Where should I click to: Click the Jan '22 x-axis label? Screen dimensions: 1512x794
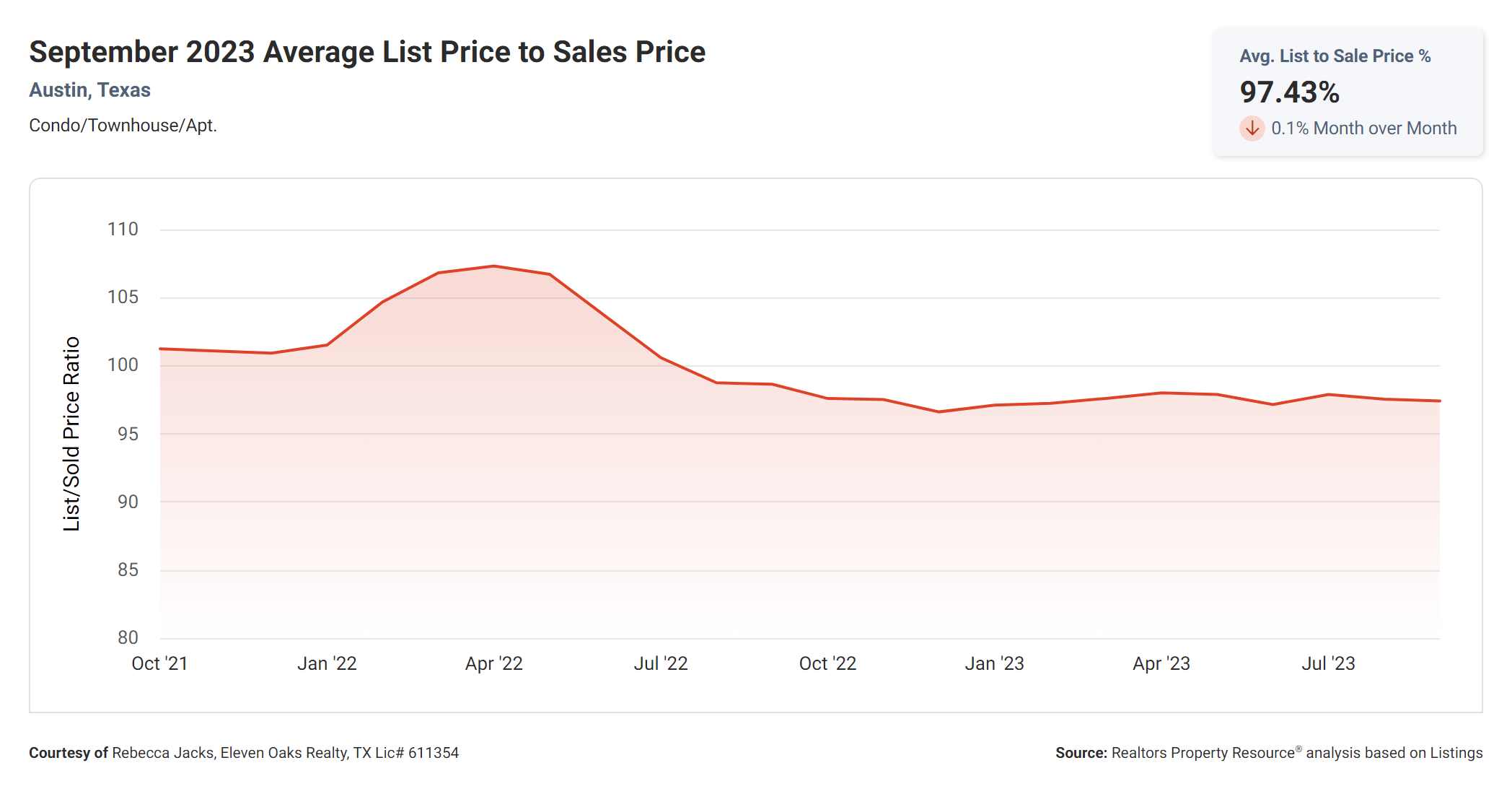click(327, 663)
